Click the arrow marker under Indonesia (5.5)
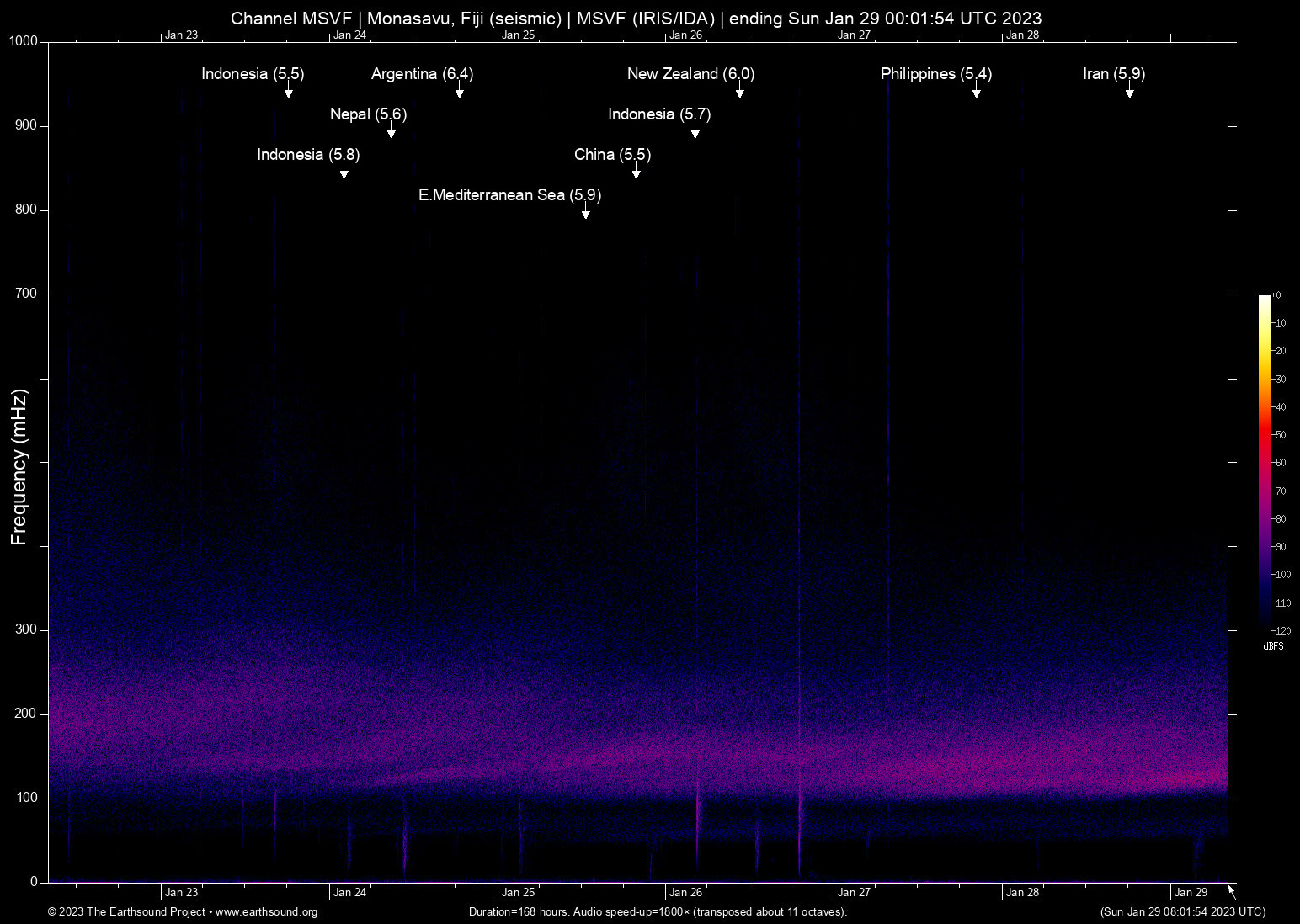This screenshot has height=924, width=1300. (288, 90)
